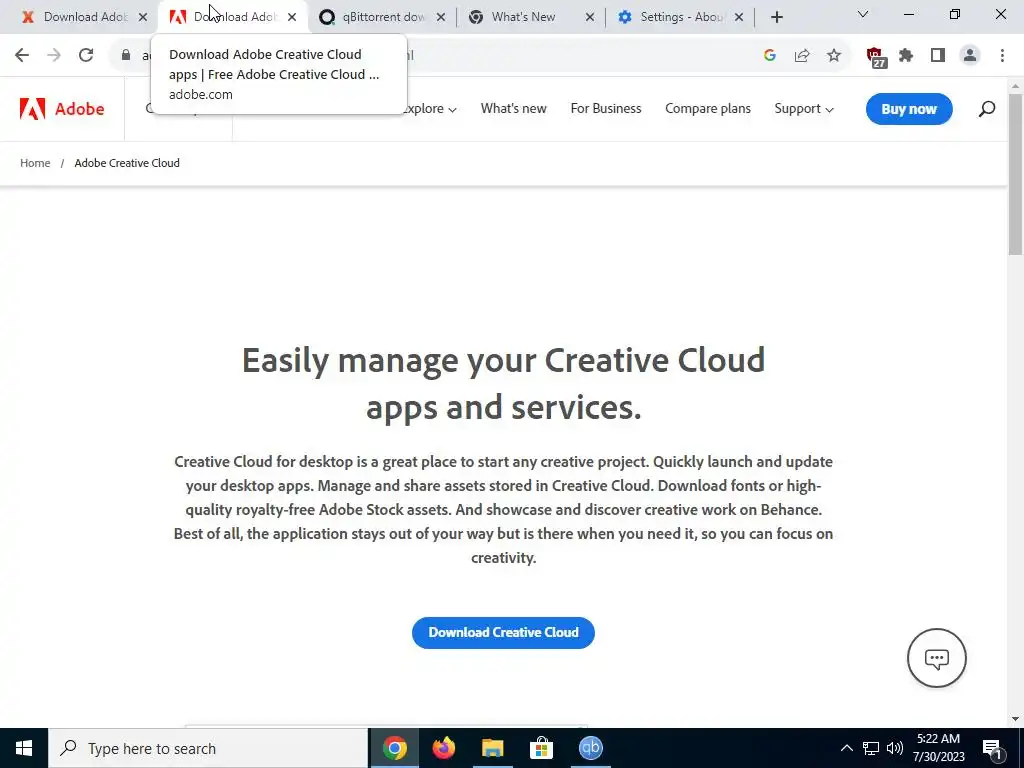Click the forward navigation arrow

tap(54, 55)
